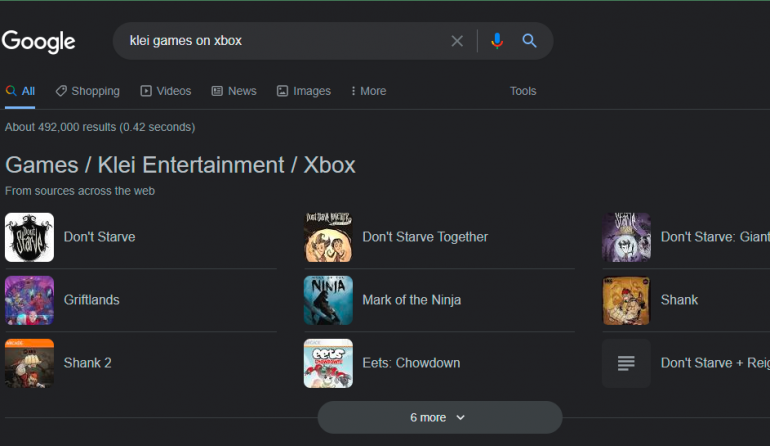This screenshot has height=446, width=770.
Task: Open the Griftlands cover thumbnail
Action: click(29, 300)
